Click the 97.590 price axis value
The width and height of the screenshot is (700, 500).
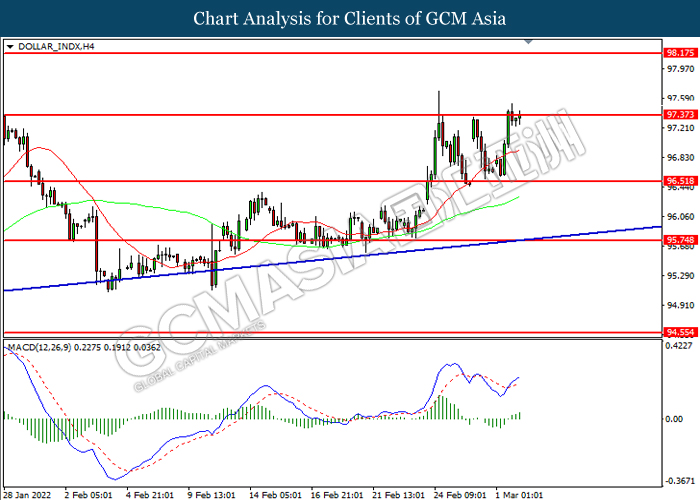pyautogui.click(x=681, y=98)
